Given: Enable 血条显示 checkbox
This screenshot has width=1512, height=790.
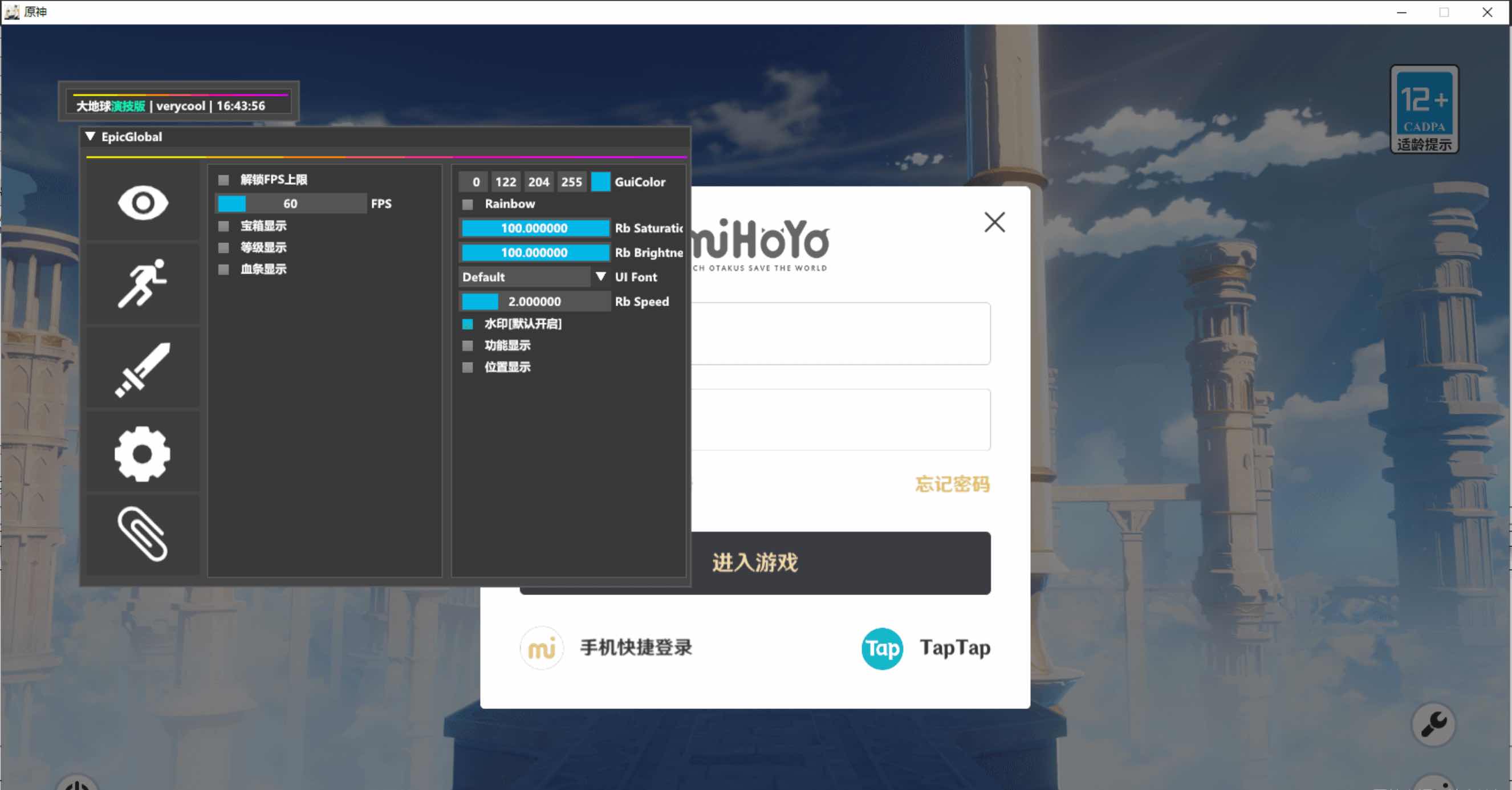Looking at the screenshot, I should (223, 270).
